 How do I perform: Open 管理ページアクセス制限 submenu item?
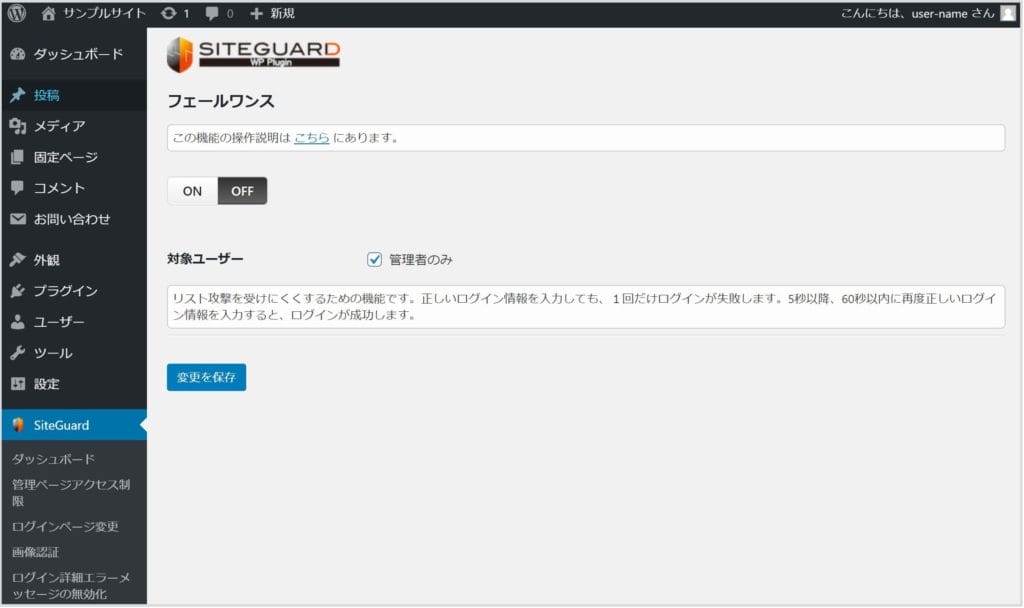click(71, 492)
